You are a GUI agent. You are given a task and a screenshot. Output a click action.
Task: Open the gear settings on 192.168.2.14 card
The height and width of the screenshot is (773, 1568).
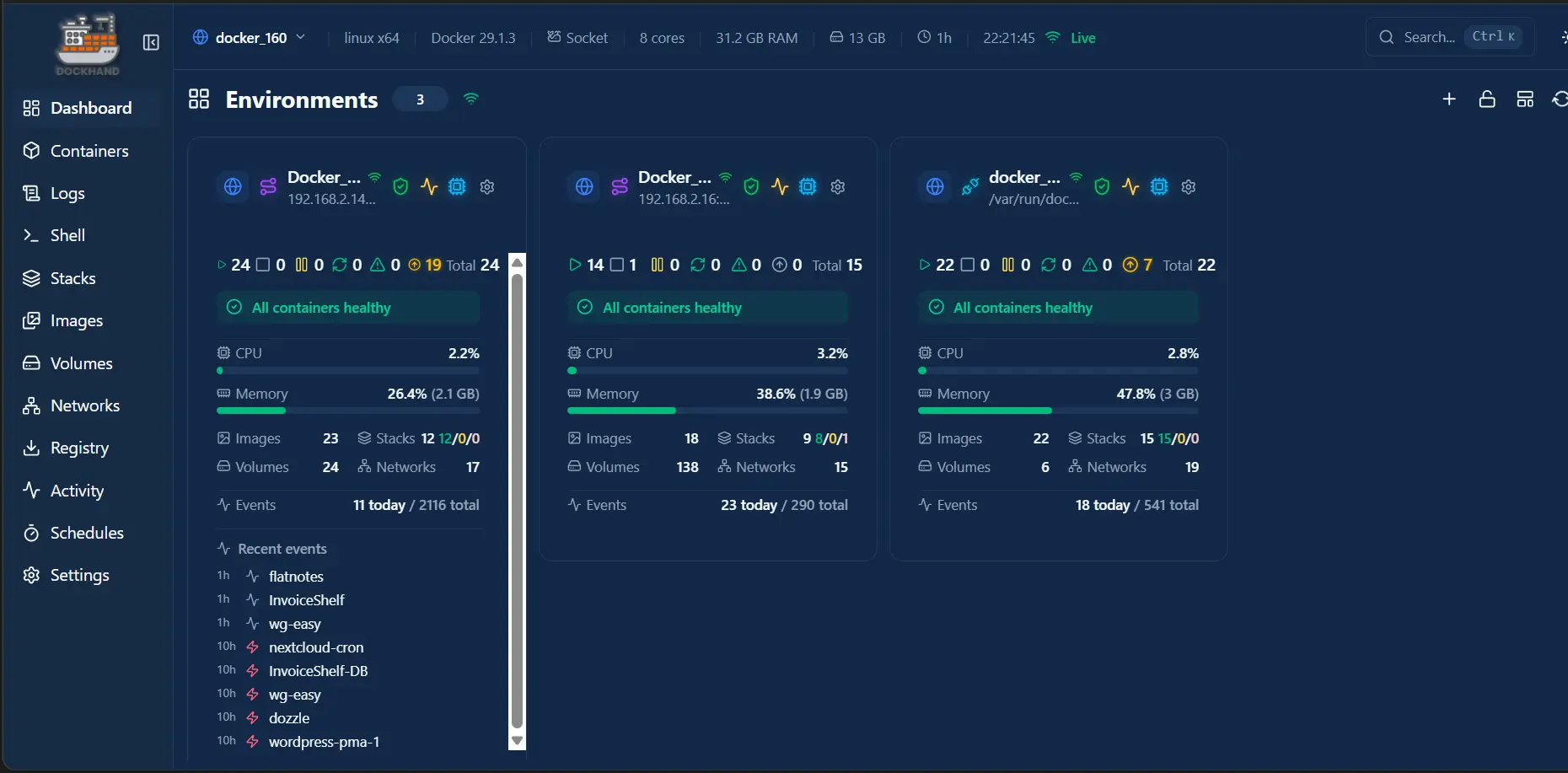487,186
